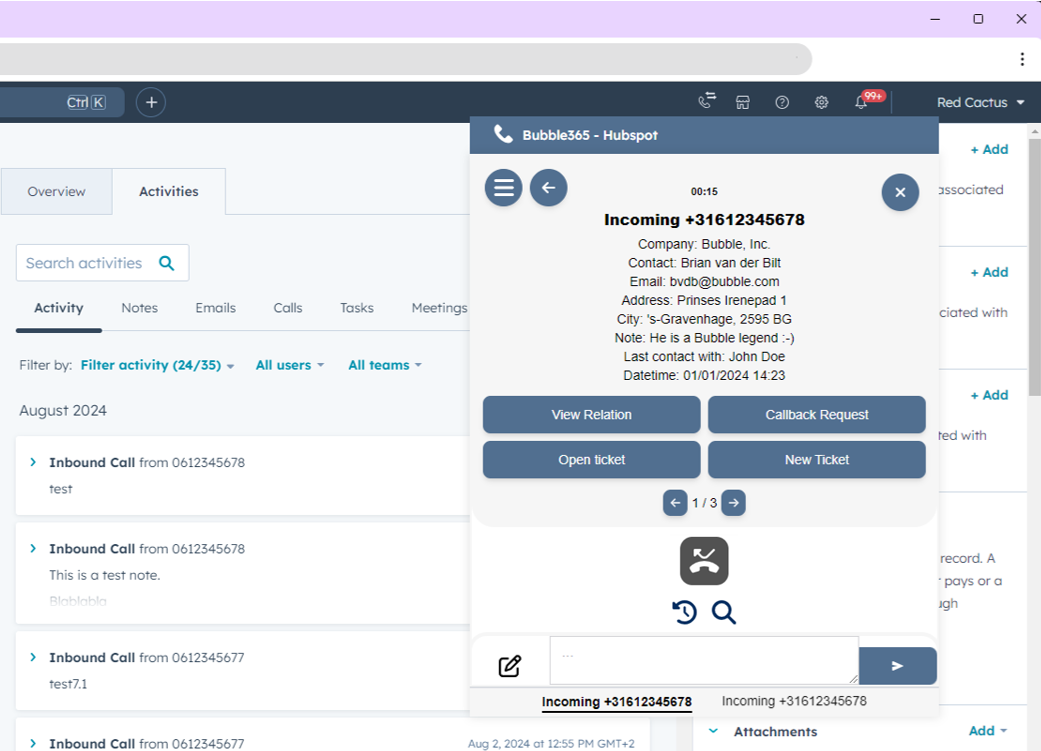Send the note with arrow button
1041x751 pixels.
[897, 666]
